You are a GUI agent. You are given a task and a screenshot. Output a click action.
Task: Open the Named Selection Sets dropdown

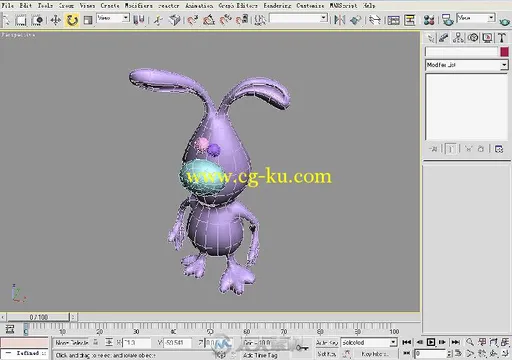[298, 18]
